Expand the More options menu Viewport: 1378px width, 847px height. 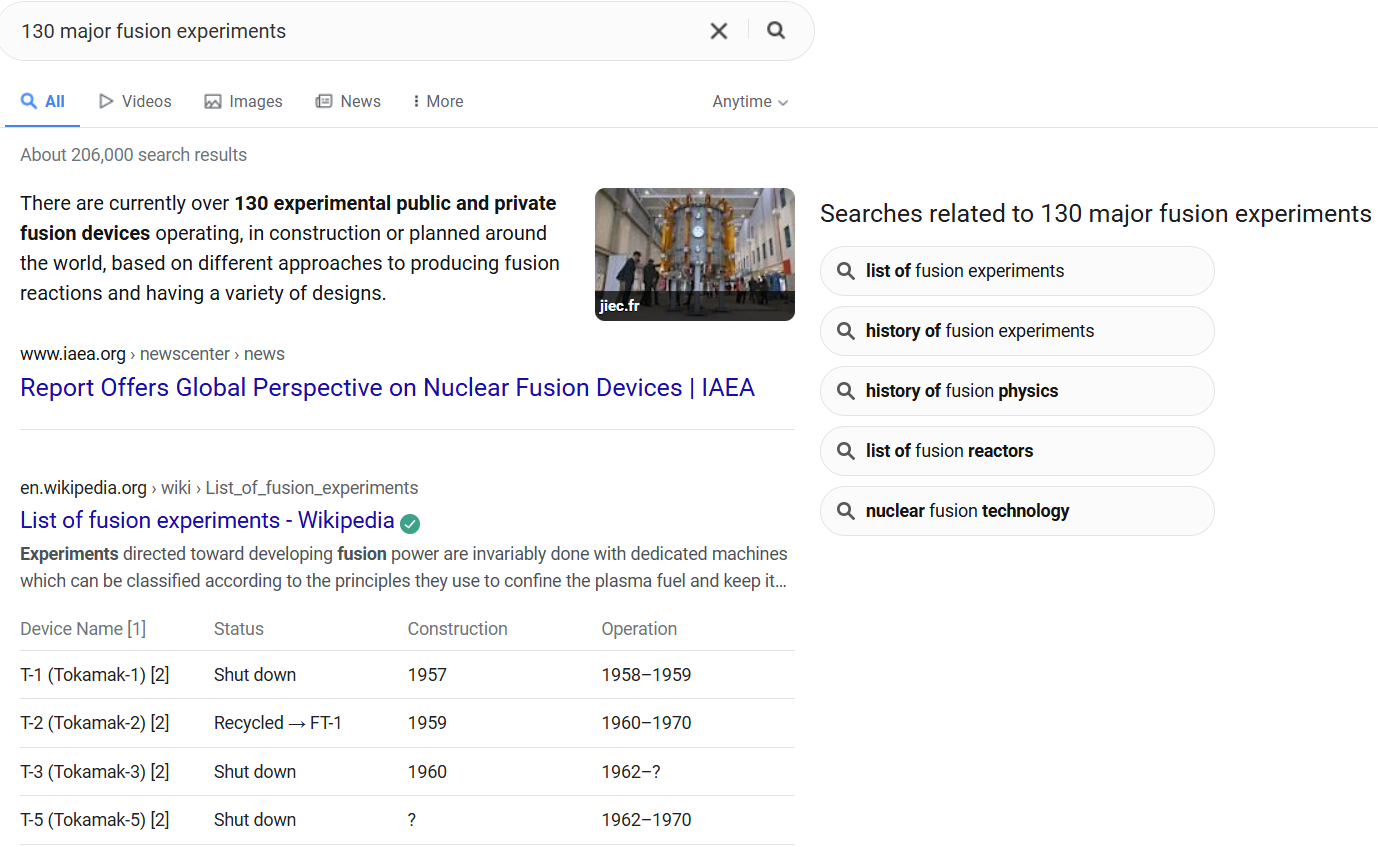(438, 101)
